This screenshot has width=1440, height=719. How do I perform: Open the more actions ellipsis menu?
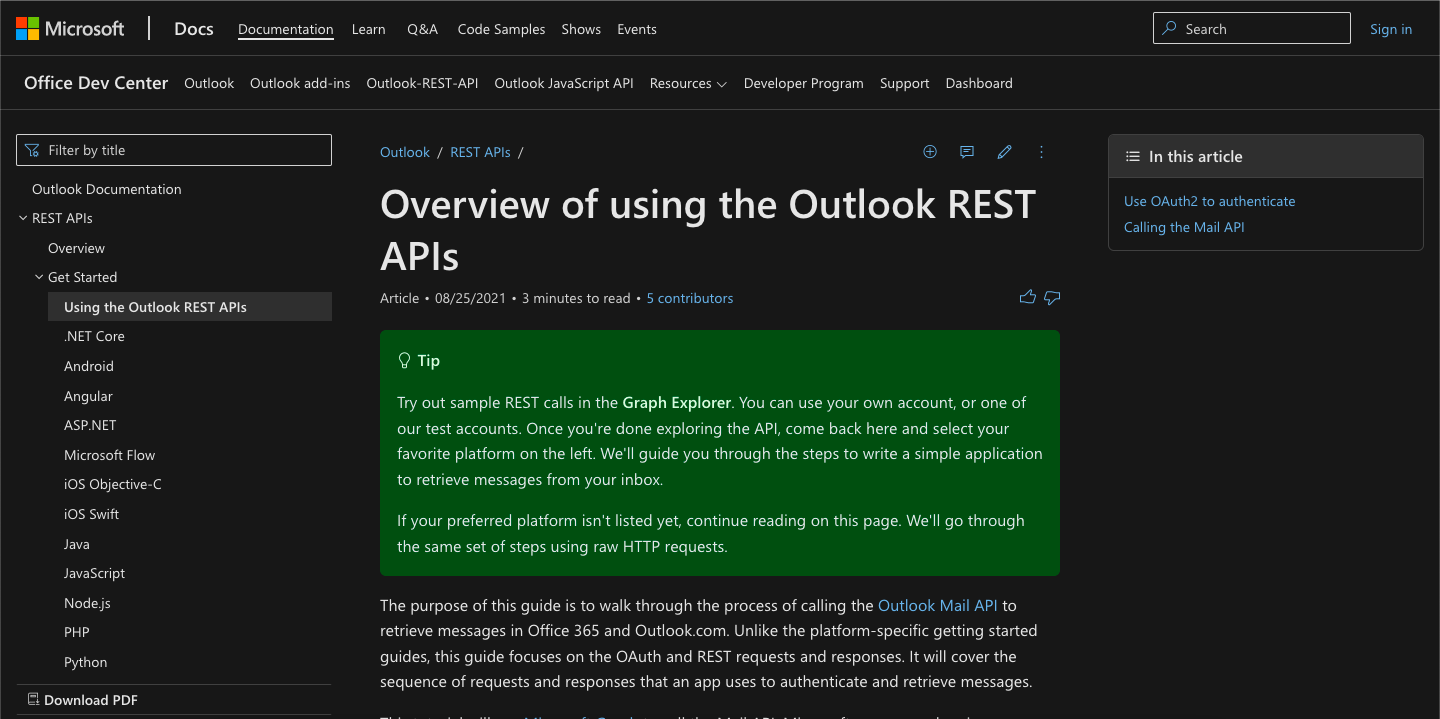(1042, 152)
